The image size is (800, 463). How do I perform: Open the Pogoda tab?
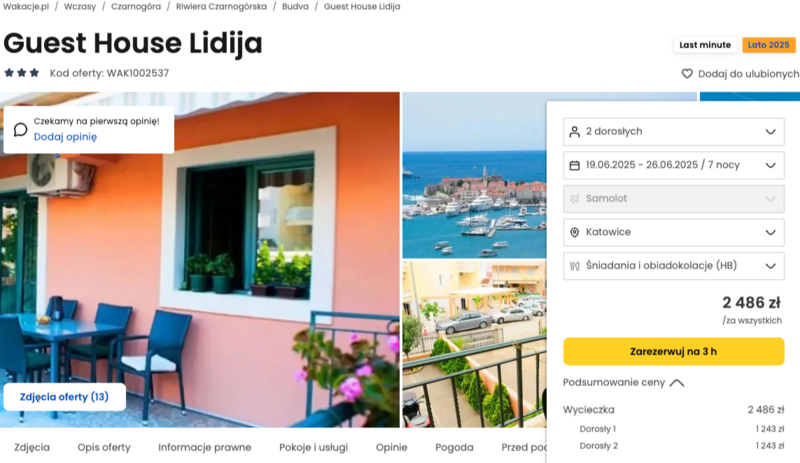pyautogui.click(x=454, y=447)
